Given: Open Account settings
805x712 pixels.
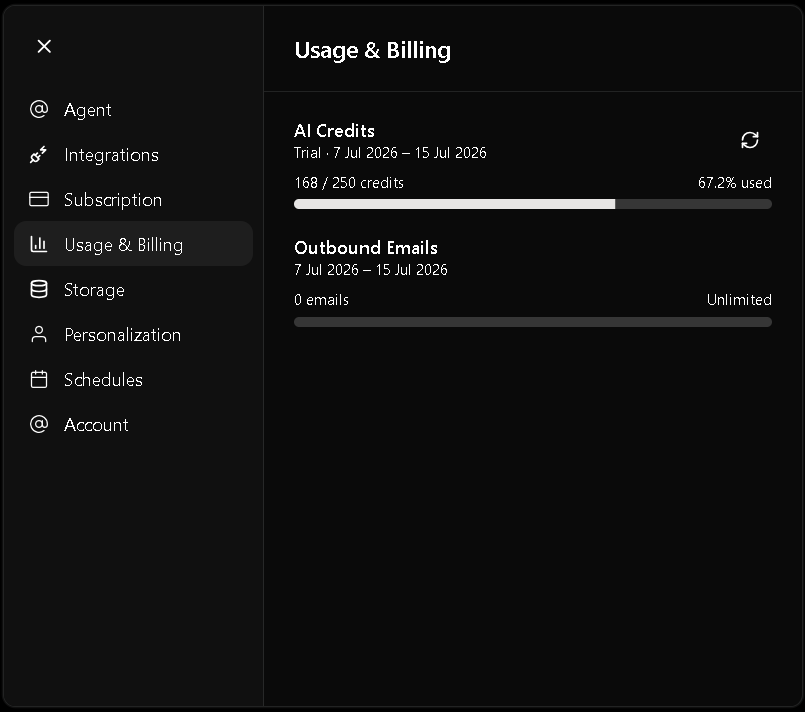Looking at the screenshot, I should (x=133, y=425).
